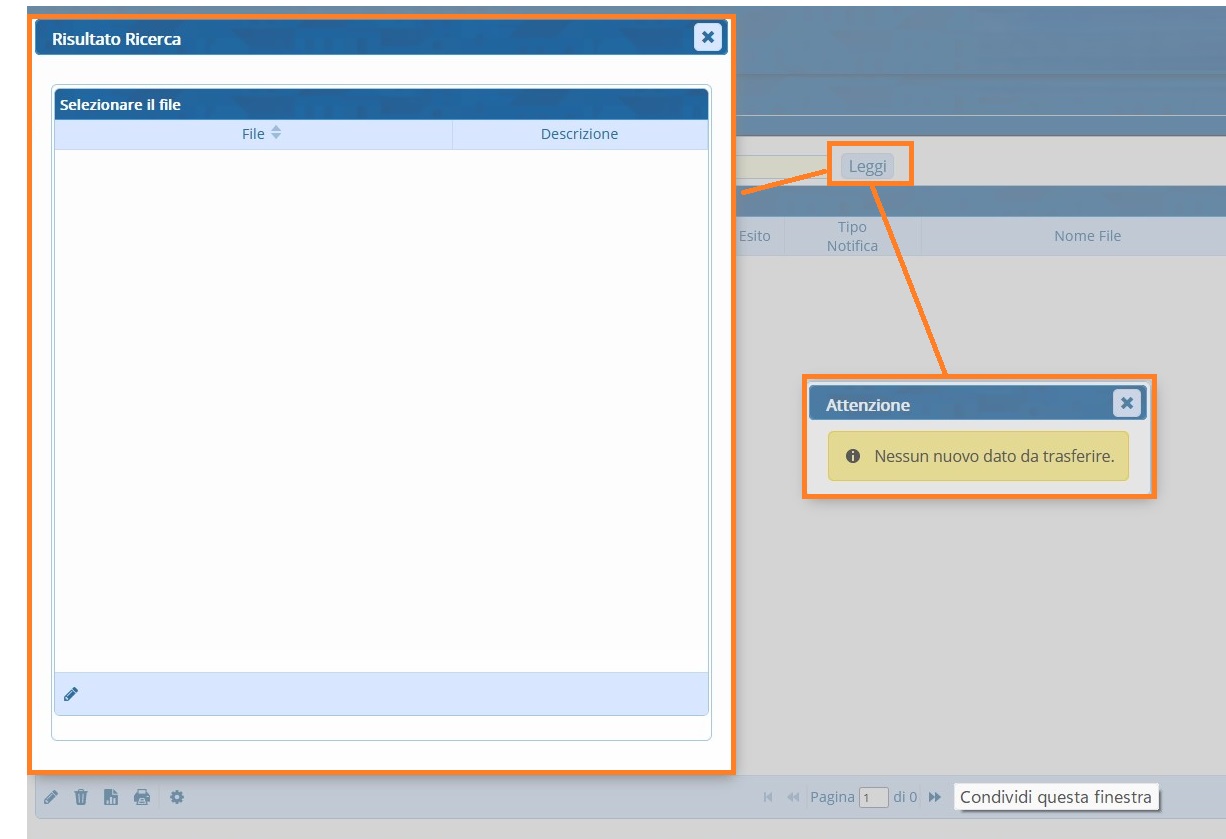
Task: Click Condividi questa finestra label
Action: pyautogui.click(x=1055, y=797)
